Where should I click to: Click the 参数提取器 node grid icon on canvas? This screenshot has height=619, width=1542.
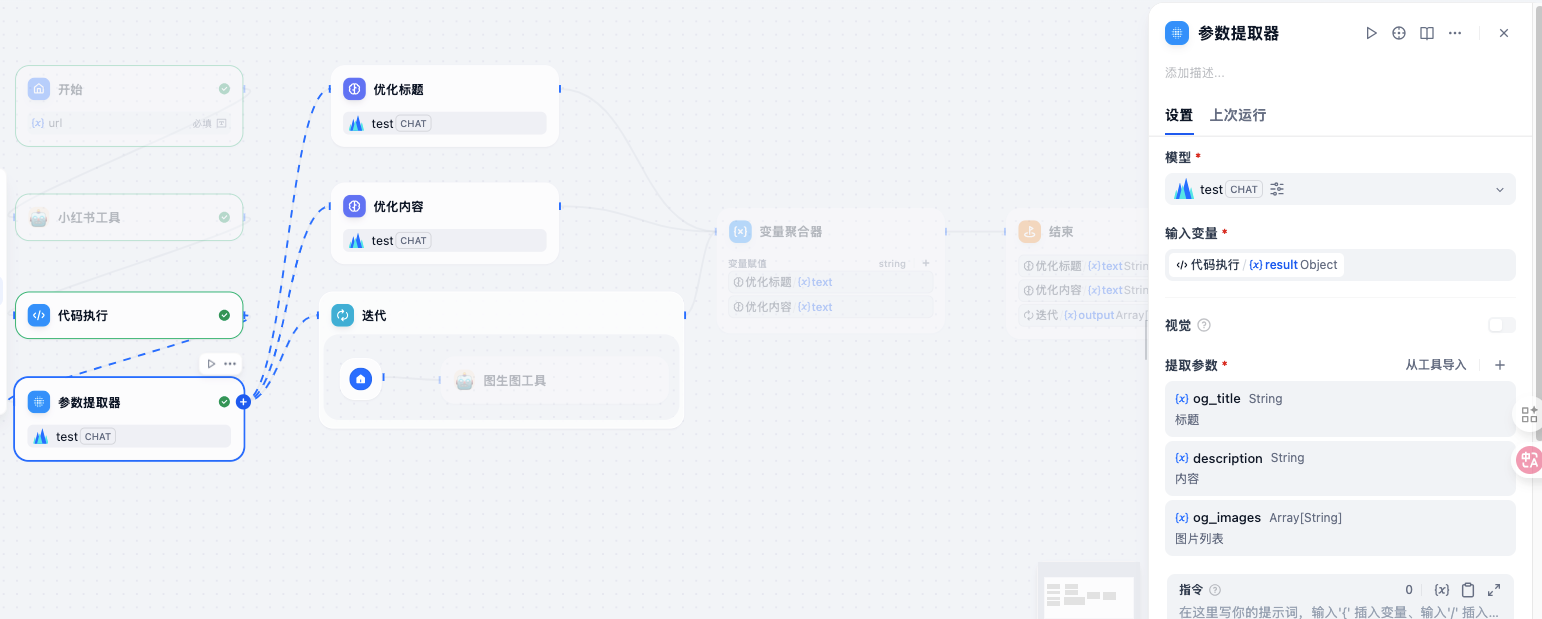[39, 402]
